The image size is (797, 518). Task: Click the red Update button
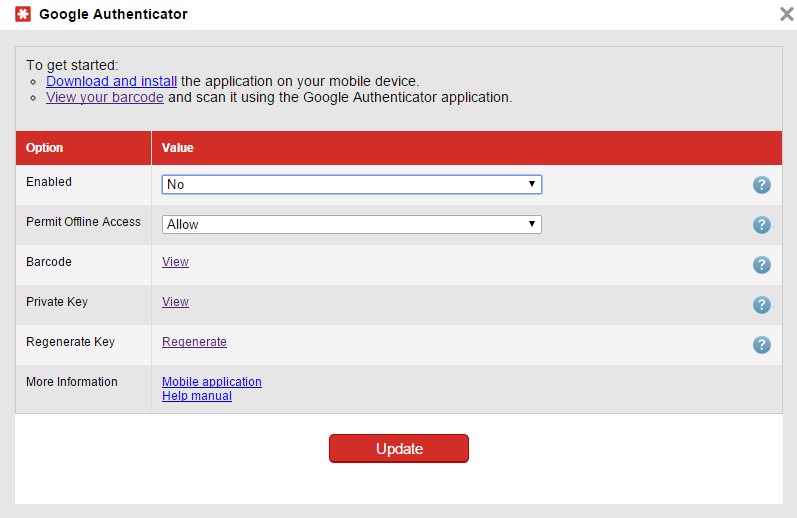399,448
